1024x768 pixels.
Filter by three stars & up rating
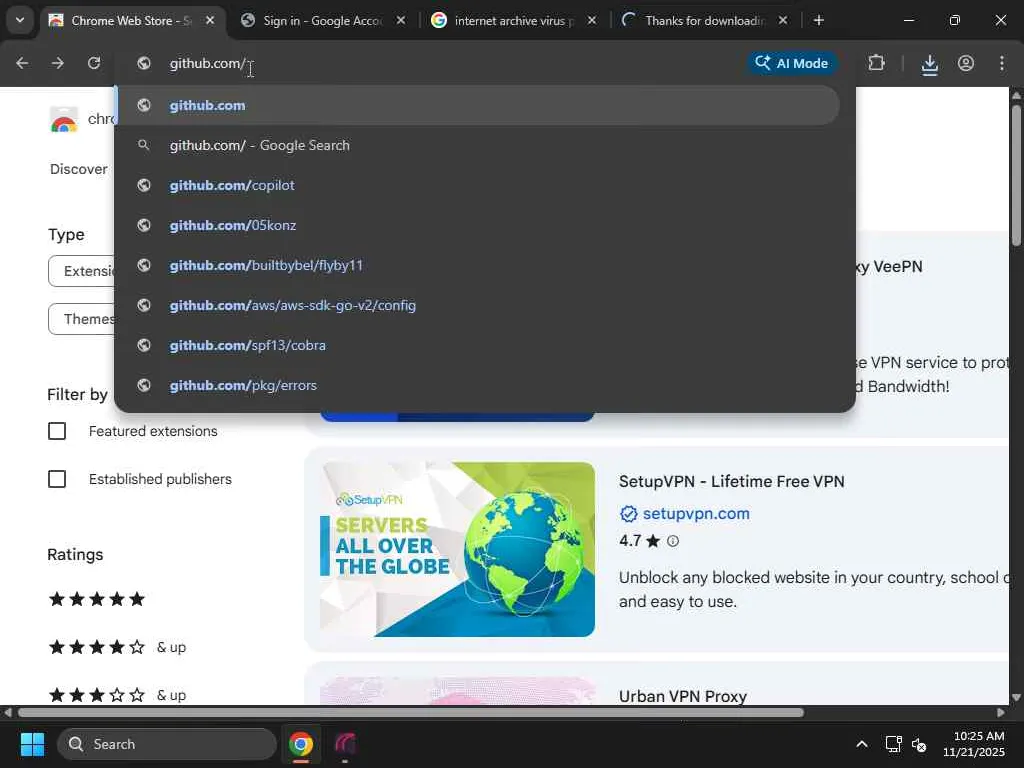click(x=118, y=695)
